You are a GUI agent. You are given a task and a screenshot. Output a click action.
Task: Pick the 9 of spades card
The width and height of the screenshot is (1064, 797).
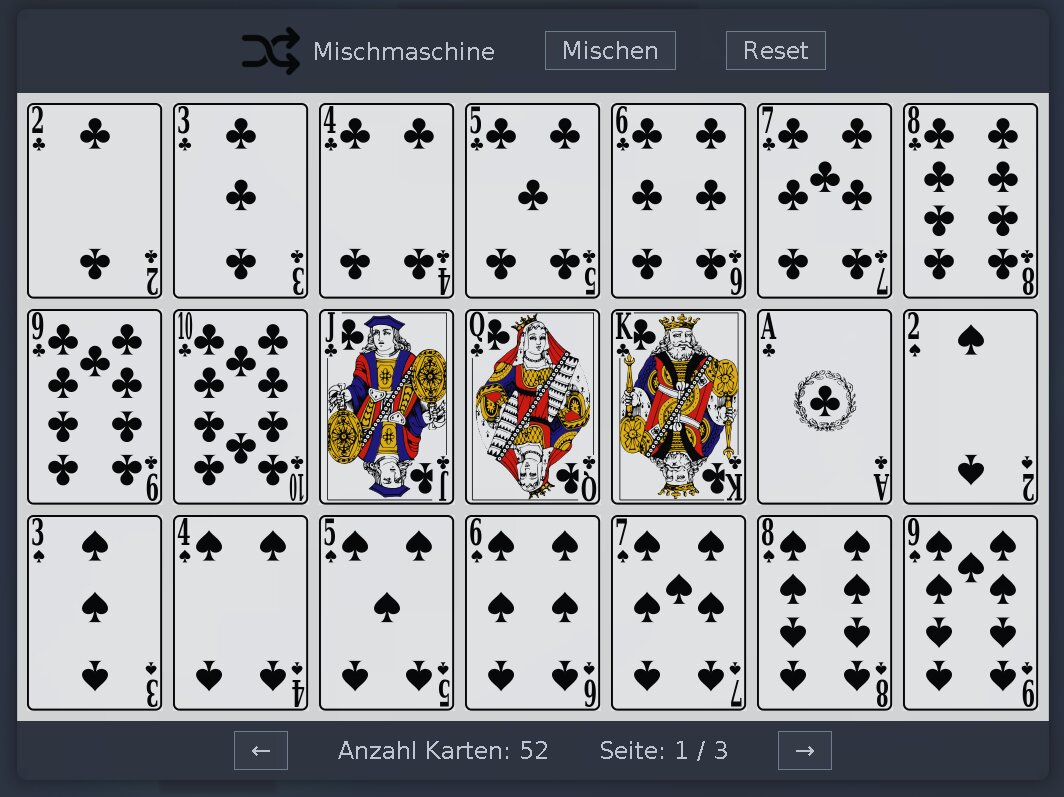970,613
